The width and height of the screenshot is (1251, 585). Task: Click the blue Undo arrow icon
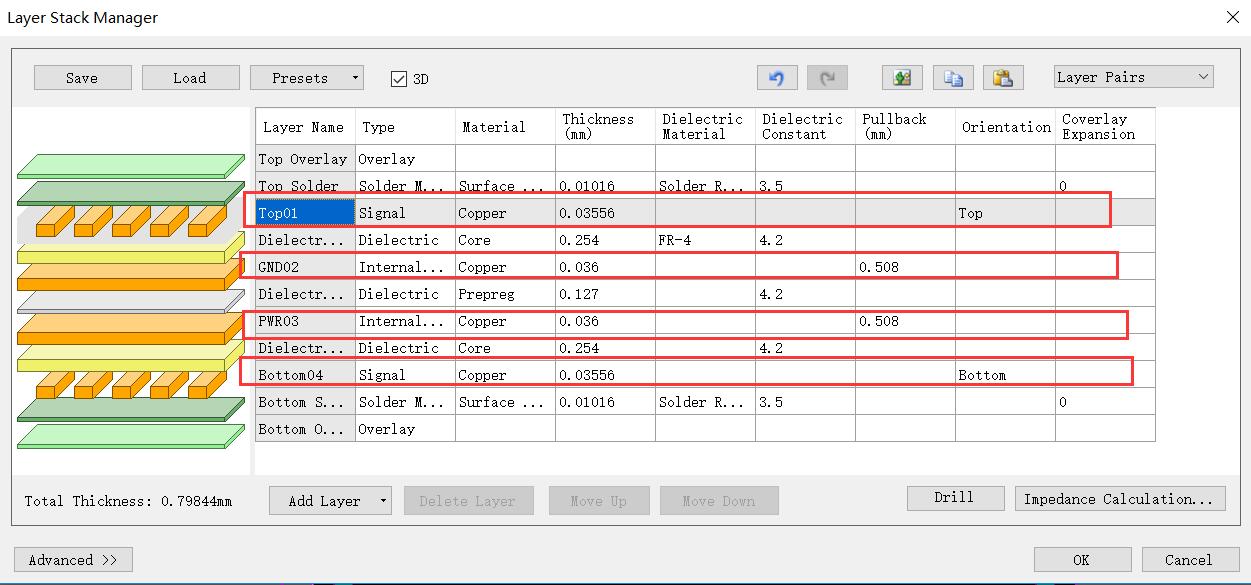777,78
